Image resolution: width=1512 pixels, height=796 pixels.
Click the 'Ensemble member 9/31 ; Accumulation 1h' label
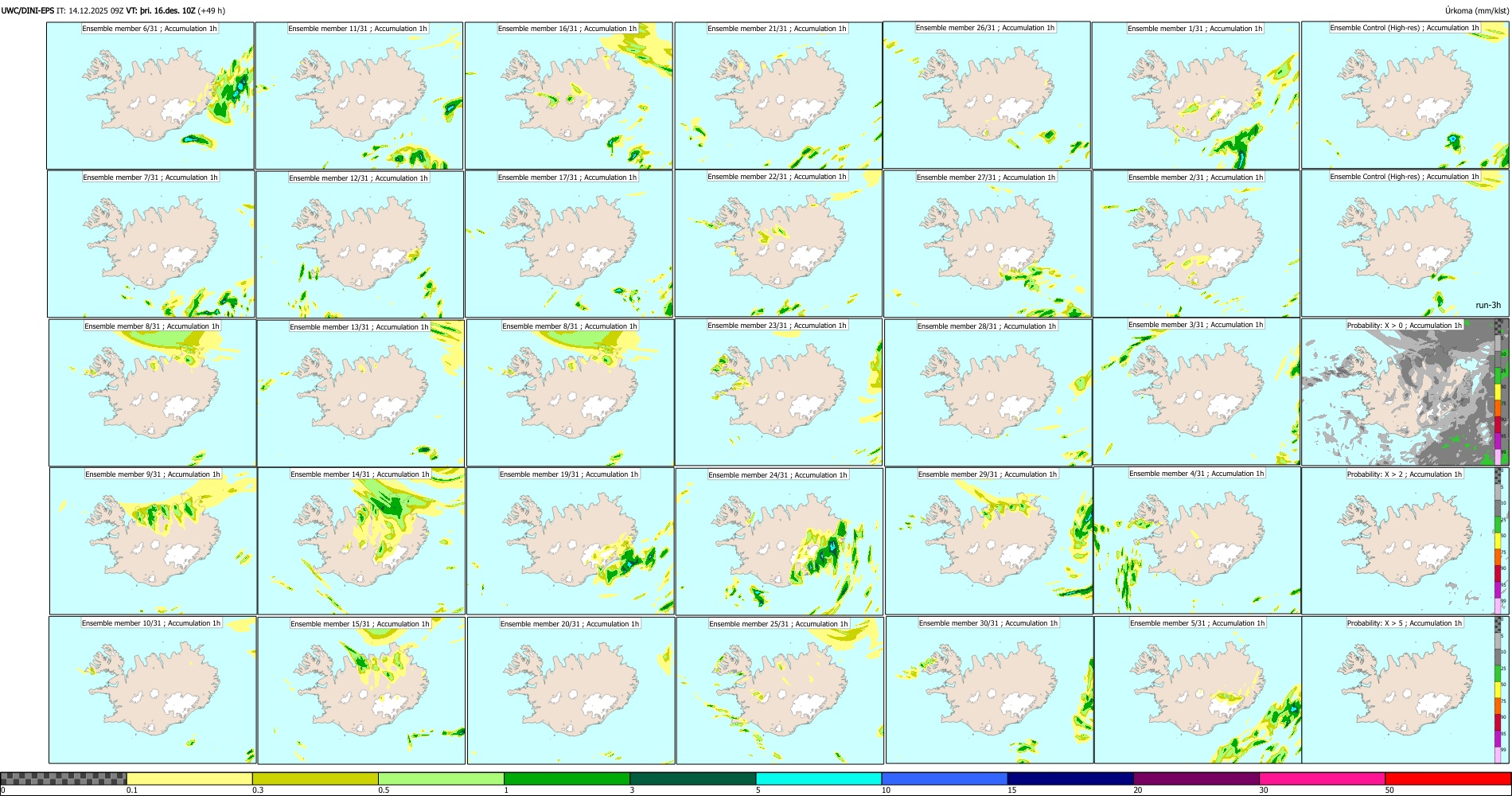(x=153, y=474)
